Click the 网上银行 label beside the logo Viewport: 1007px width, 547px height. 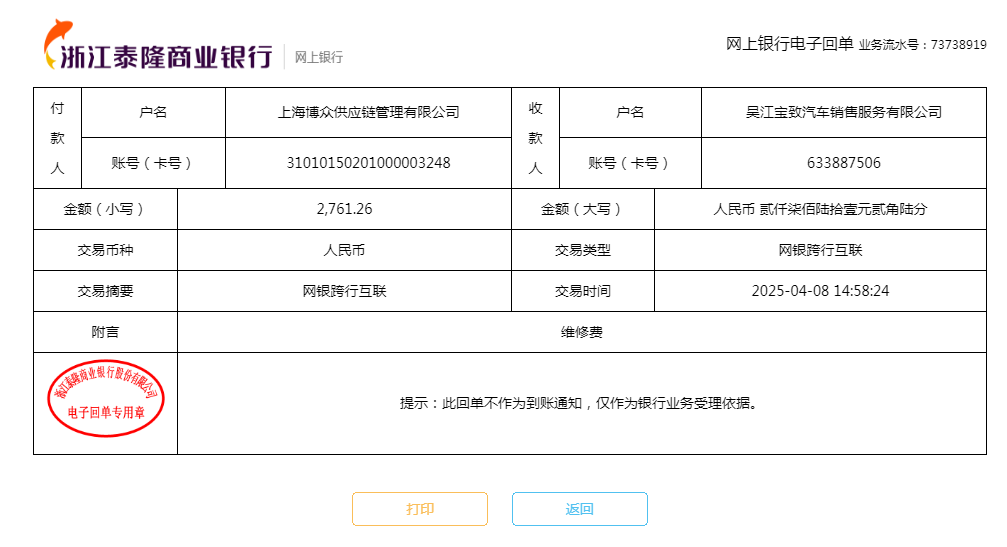pyautogui.click(x=319, y=58)
